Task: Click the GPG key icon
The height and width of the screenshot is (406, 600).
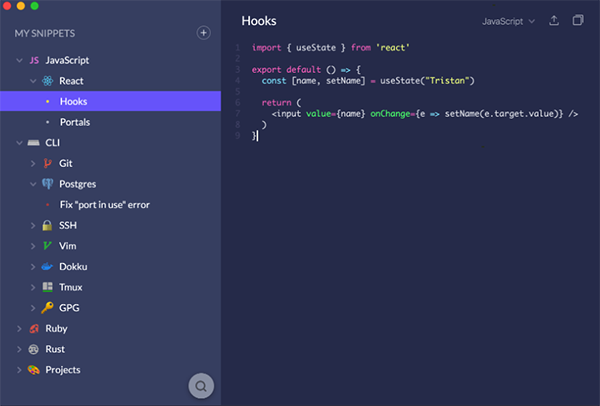Action: click(47, 308)
